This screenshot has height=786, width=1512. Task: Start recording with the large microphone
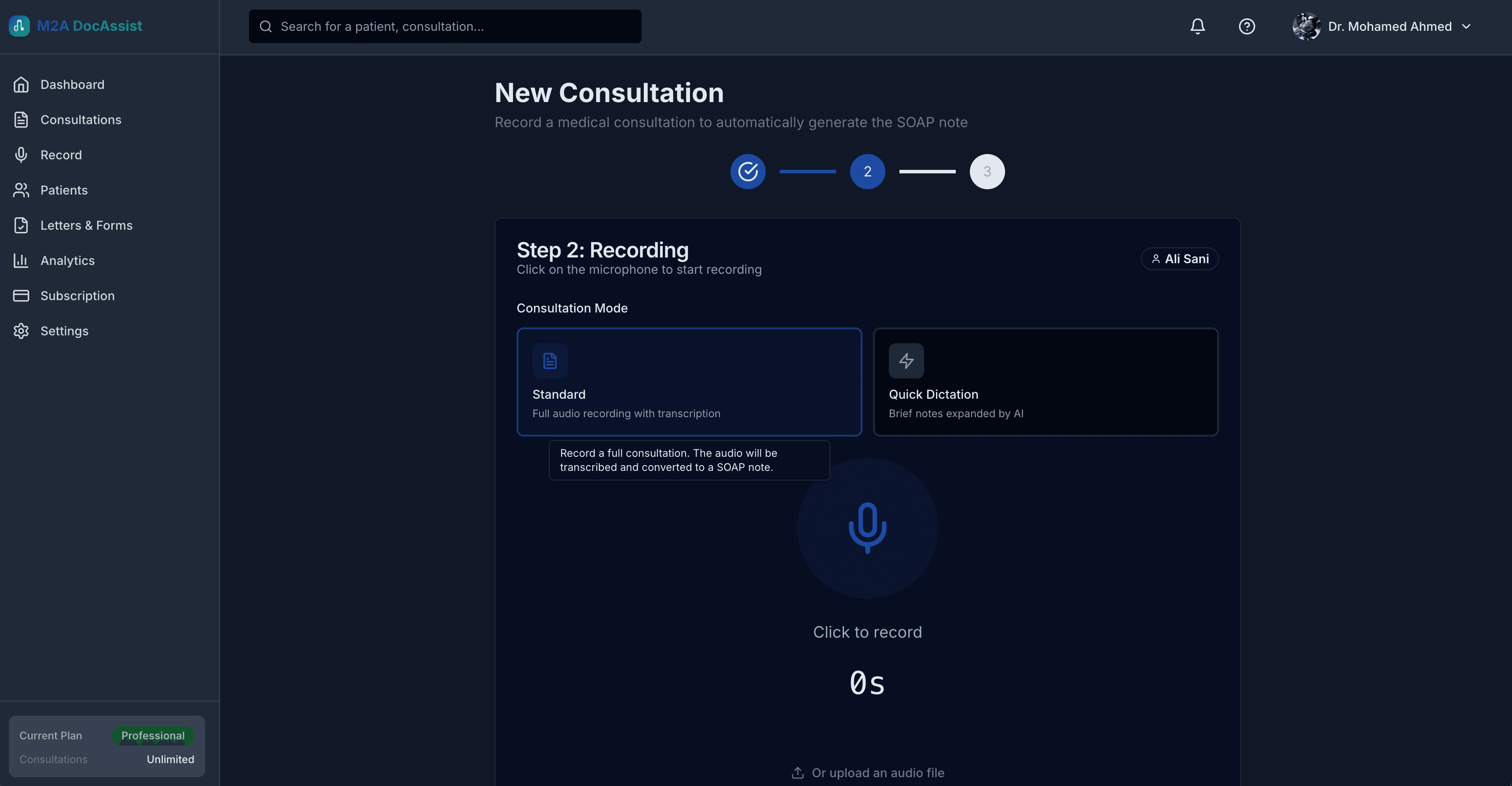tap(867, 528)
